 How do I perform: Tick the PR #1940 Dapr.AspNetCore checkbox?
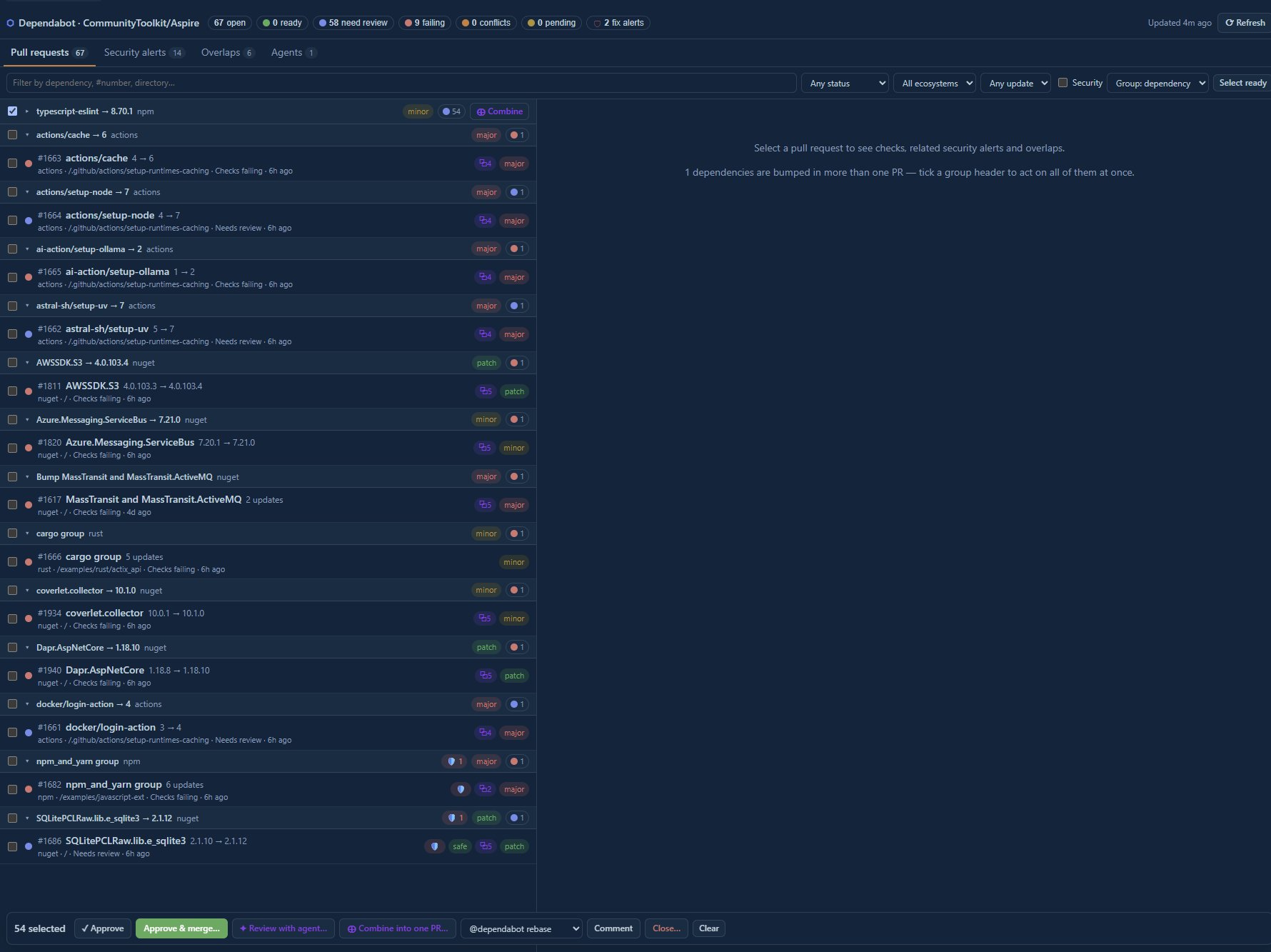pos(13,676)
